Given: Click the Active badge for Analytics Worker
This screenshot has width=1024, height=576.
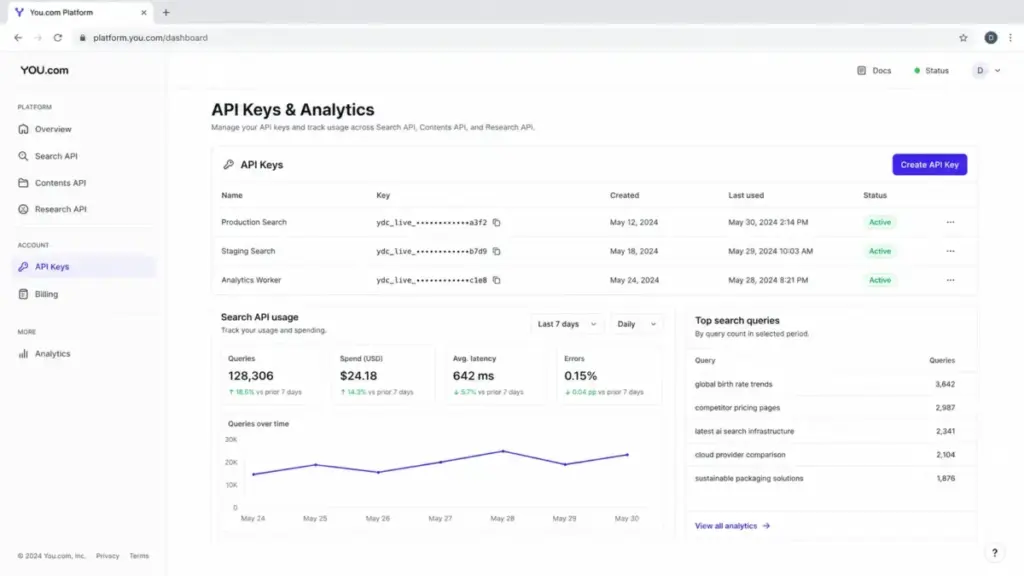Looking at the screenshot, I should point(880,280).
